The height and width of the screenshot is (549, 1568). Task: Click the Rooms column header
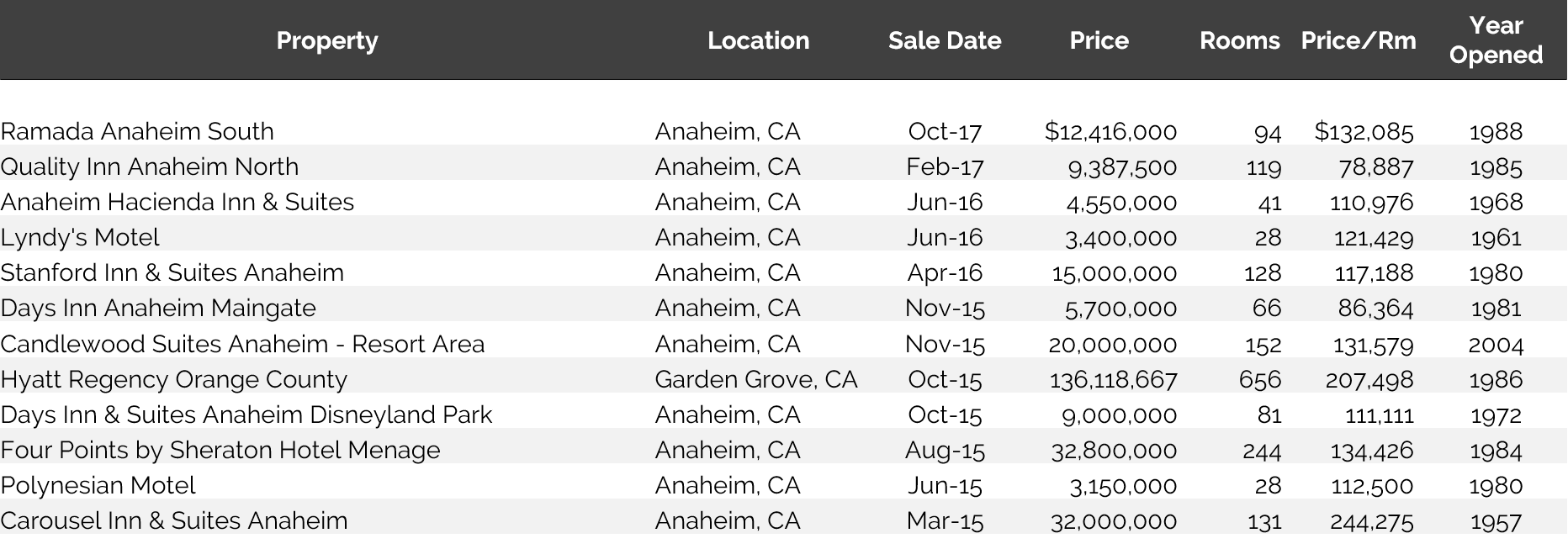click(1239, 40)
